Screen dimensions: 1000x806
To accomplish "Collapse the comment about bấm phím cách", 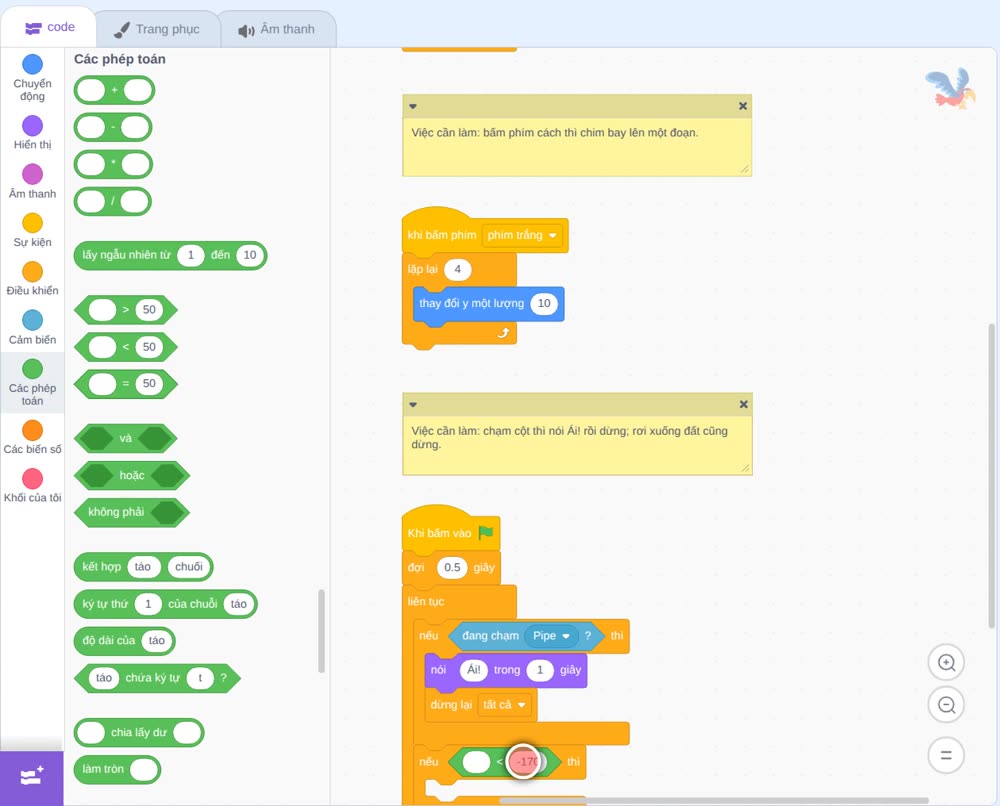I will click(413, 106).
